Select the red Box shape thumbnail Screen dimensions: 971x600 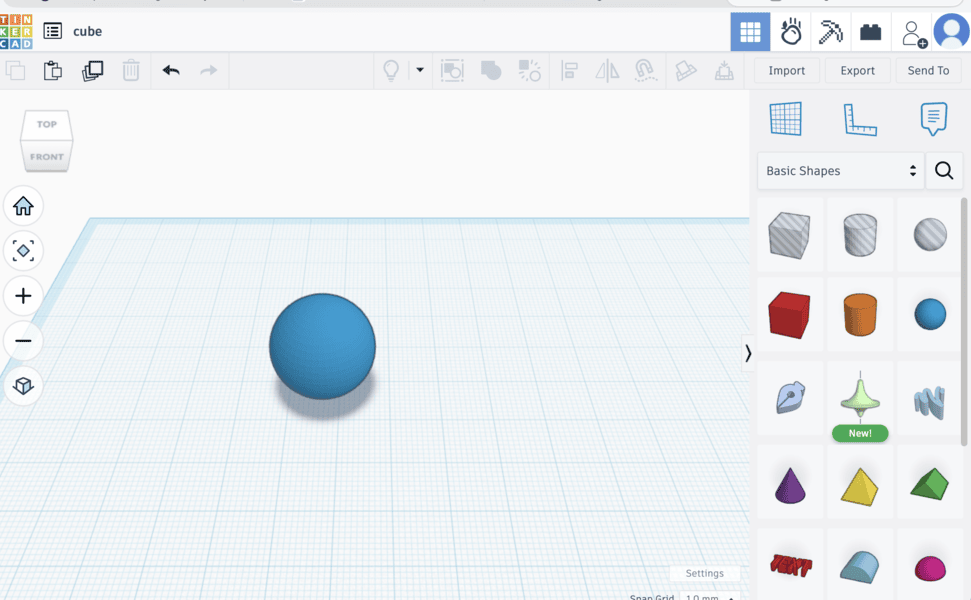(x=789, y=316)
